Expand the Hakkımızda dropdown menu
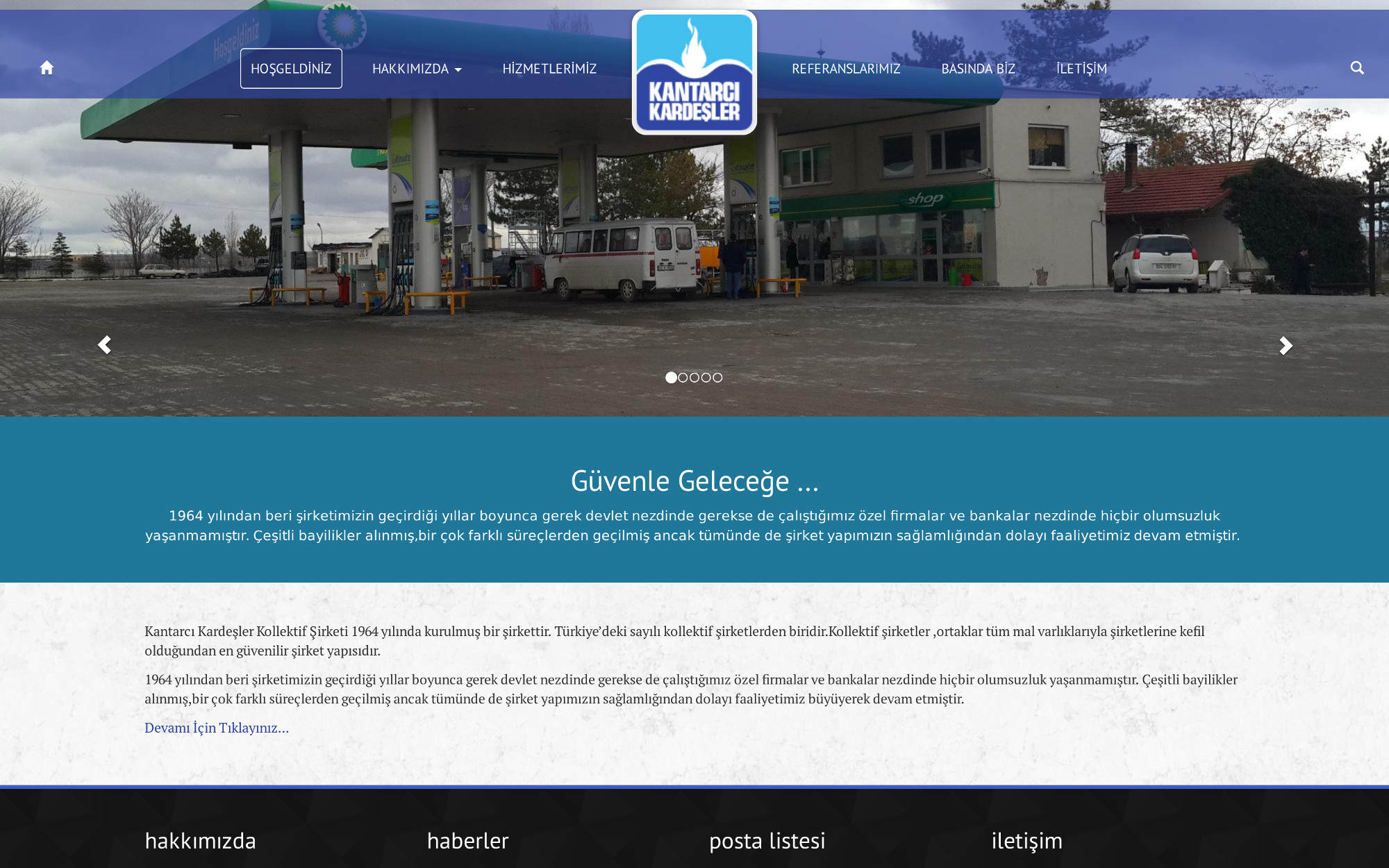Screen dimensions: 1389x868 417,69
